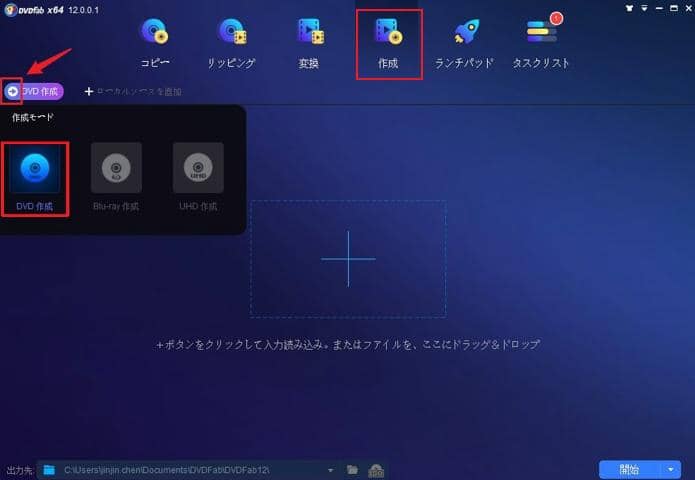Select the UHD 作成 creation mode
Image resolution: width=695 pixels, height=480 pixels.
[198, 177]
